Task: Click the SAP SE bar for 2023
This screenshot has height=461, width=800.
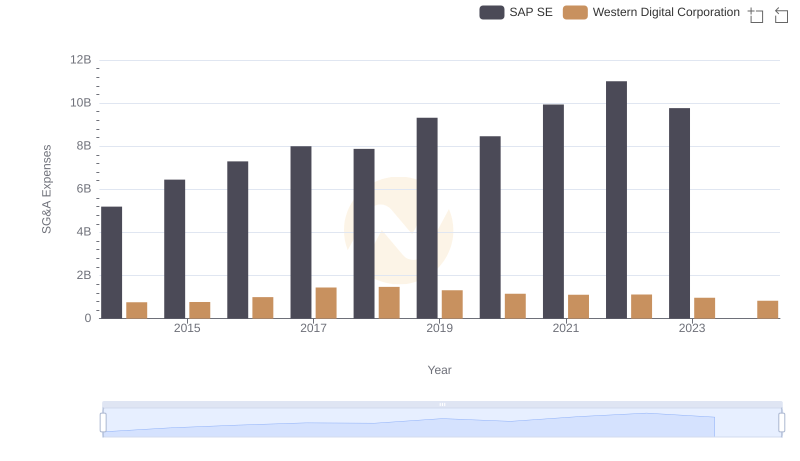Action: pyautogui.click(x=680, y=213)
